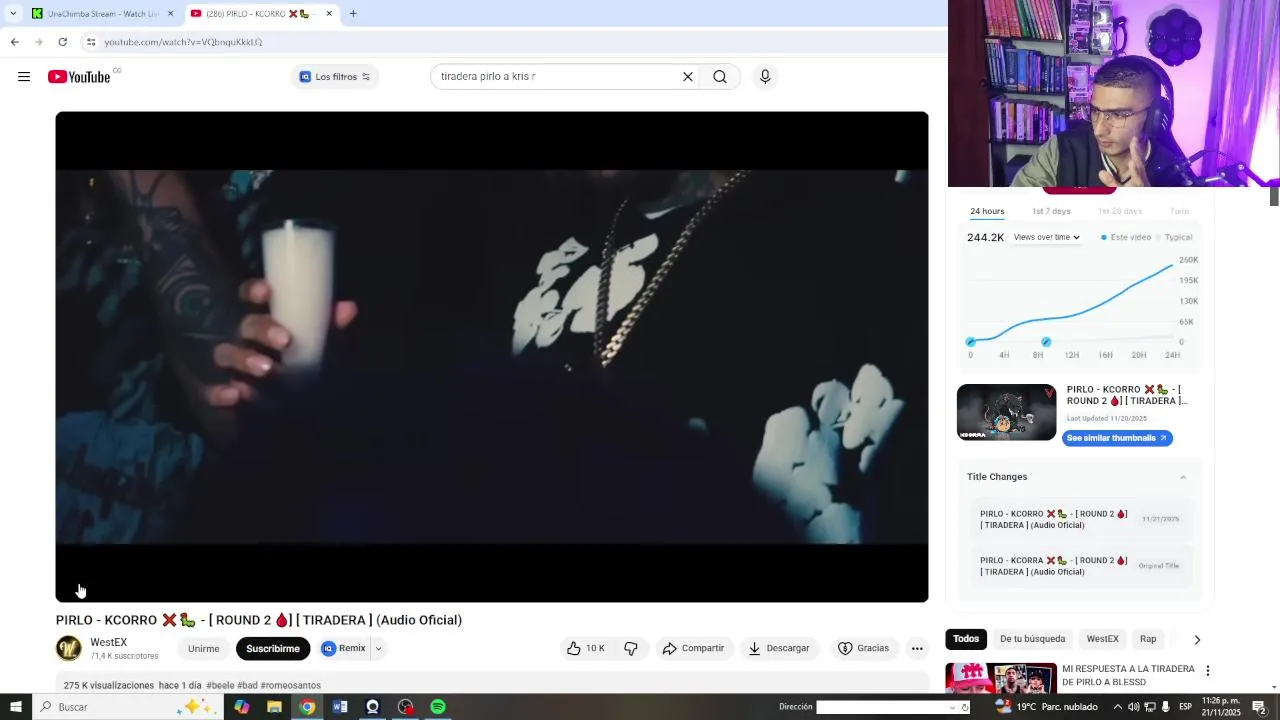This screenshot has width=1280, height=720.
Task: Switch to the 24 hours tab
Action: point(987,211)
